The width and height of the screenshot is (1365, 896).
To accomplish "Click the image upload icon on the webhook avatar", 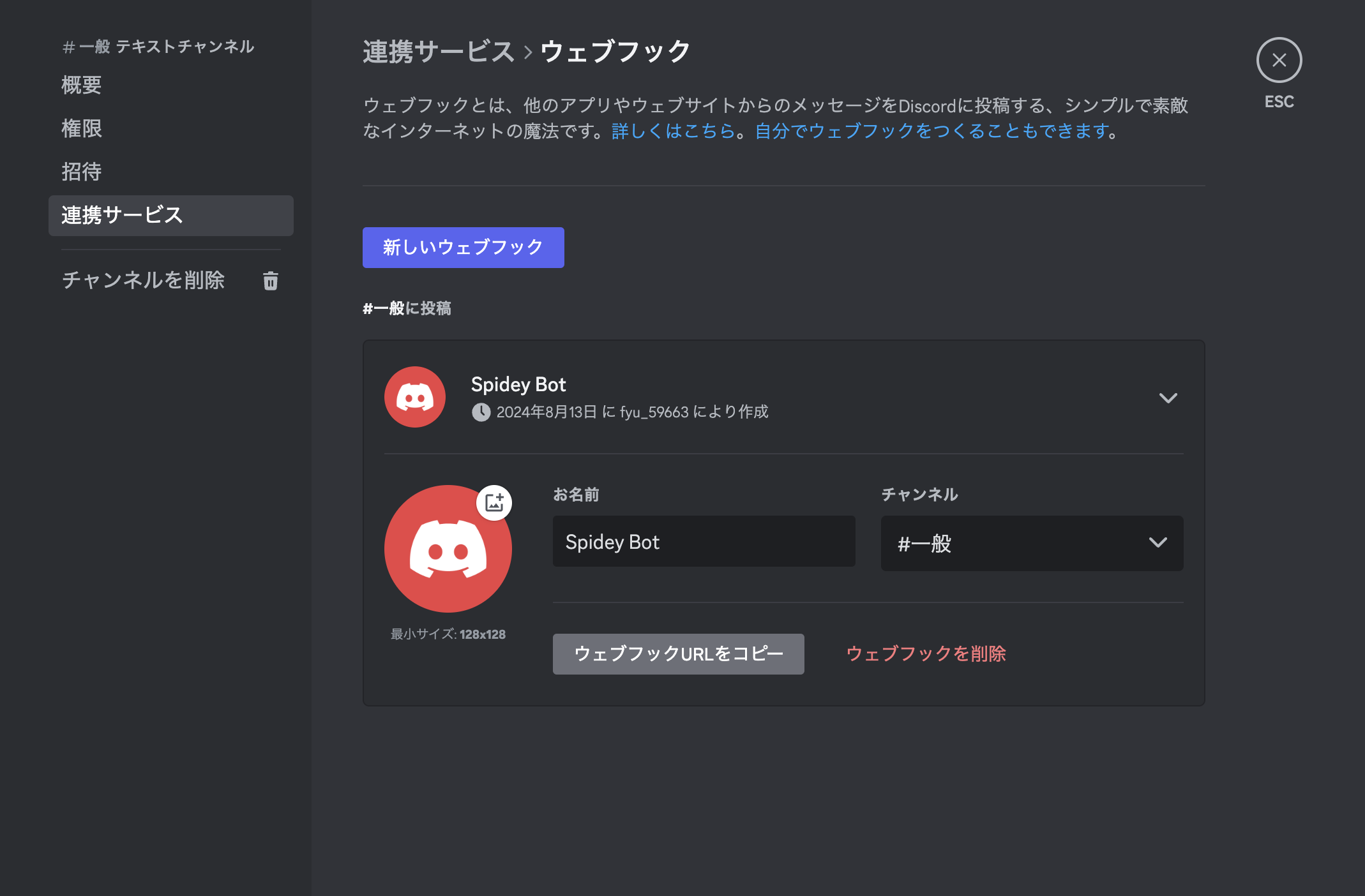I will coord(494,502).
